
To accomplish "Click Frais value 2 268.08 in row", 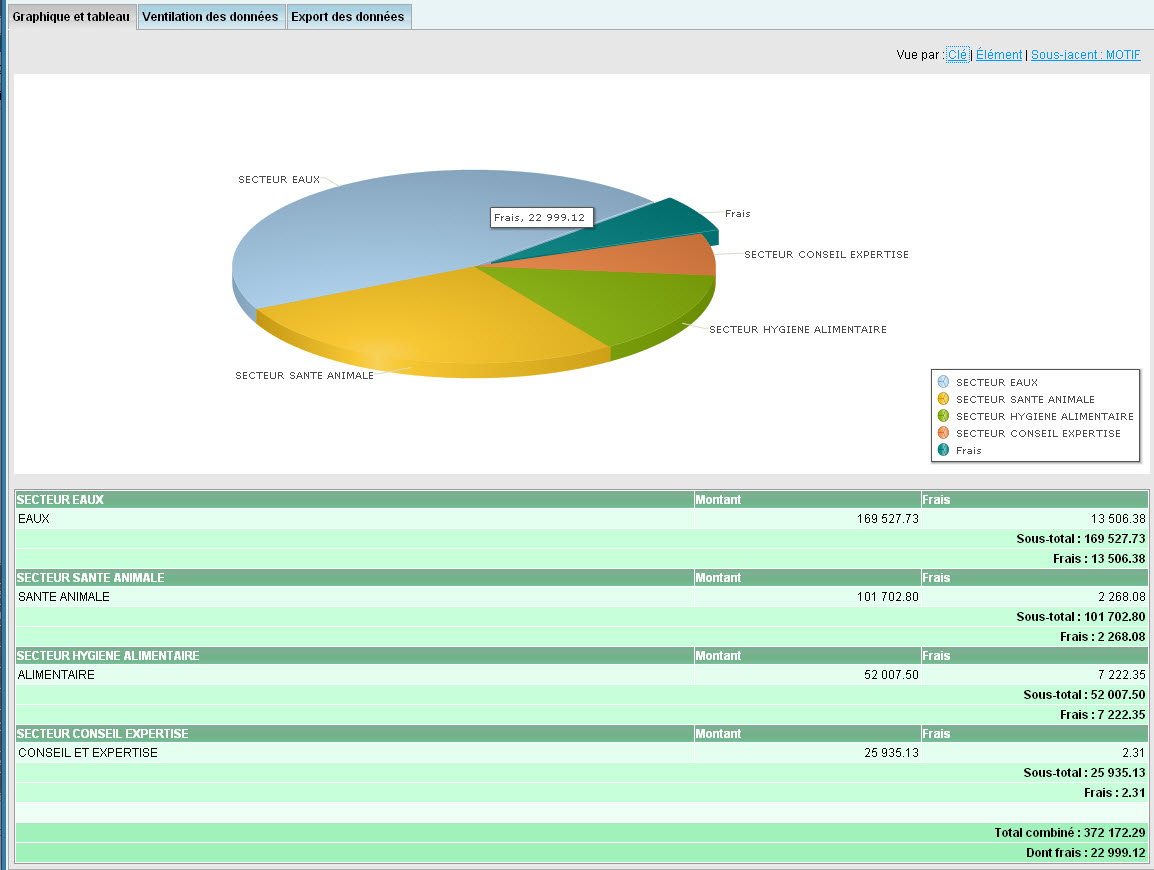I will [x=1122, y=597].
